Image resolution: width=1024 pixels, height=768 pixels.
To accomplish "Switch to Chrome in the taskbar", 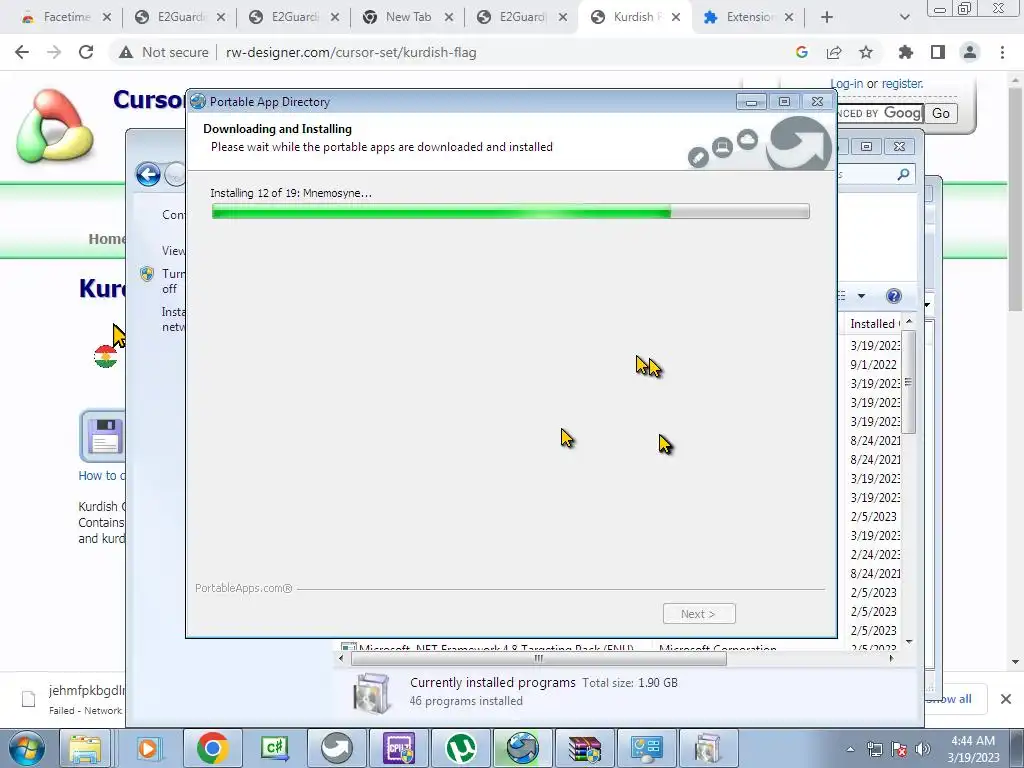I will pyautogui.click(x=212, y=748).
